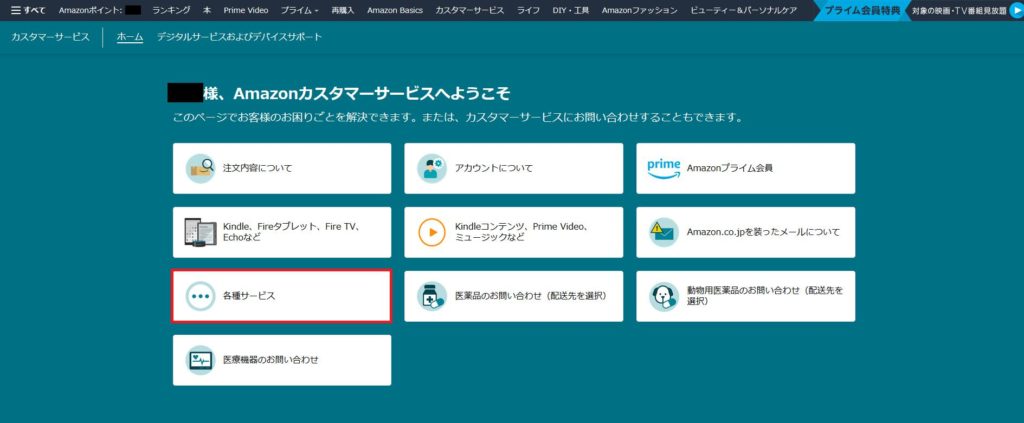
Task: Open ライフ in the top navigation
Action: [x=528, y=10]
